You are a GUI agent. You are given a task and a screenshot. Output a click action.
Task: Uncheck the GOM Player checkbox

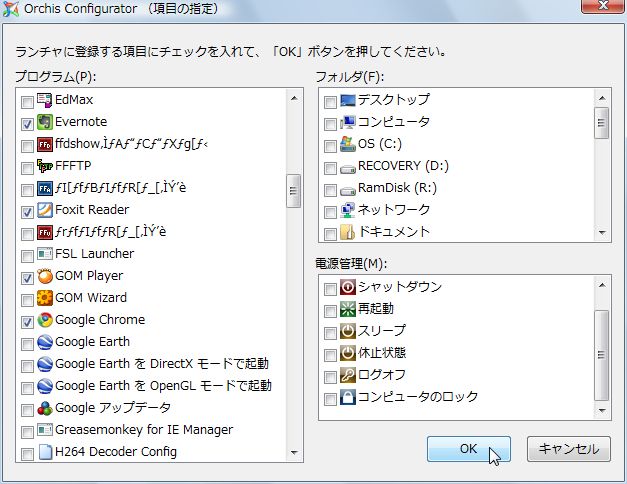pyautogui.click(x=27, y=278)
